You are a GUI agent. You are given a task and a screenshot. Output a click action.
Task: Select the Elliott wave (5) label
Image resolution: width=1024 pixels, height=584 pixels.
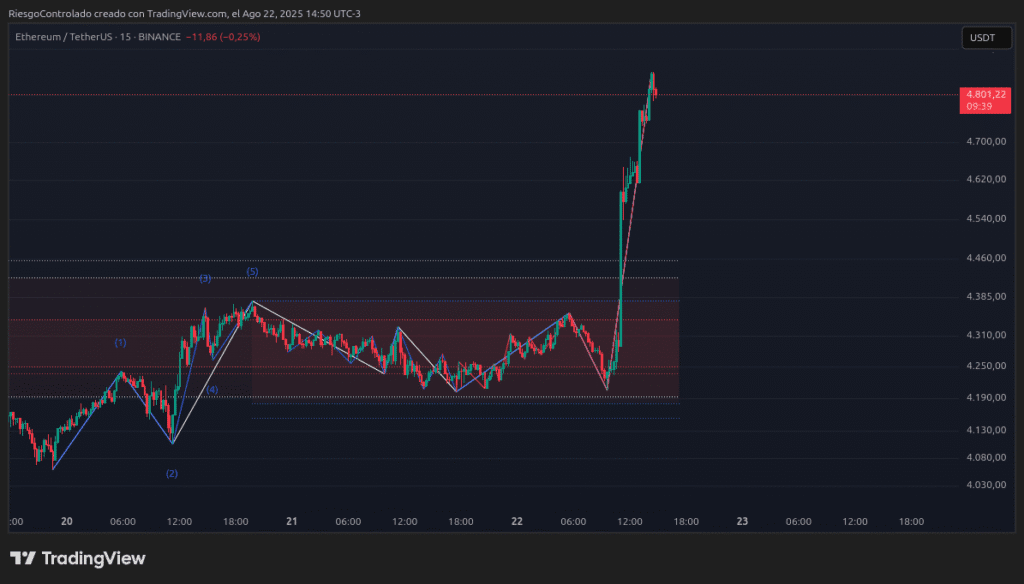252,272
